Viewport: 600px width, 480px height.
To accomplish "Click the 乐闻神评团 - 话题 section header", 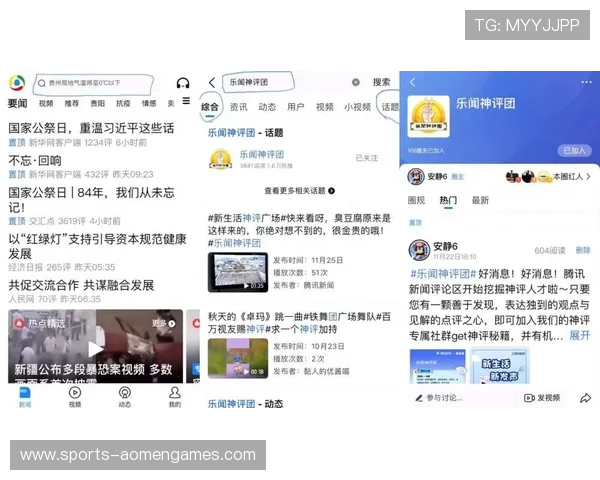I will 245,133.
